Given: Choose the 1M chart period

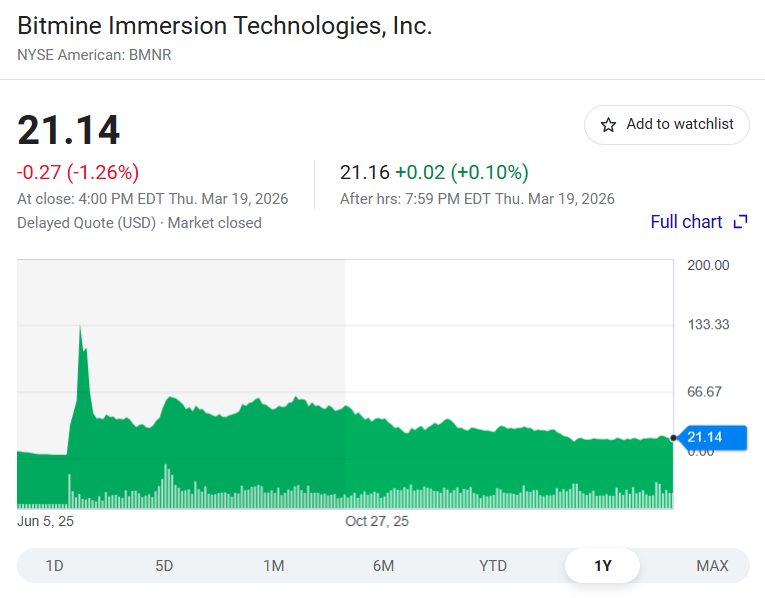Looking at the screenshot, I should click(x=274, y=566).
